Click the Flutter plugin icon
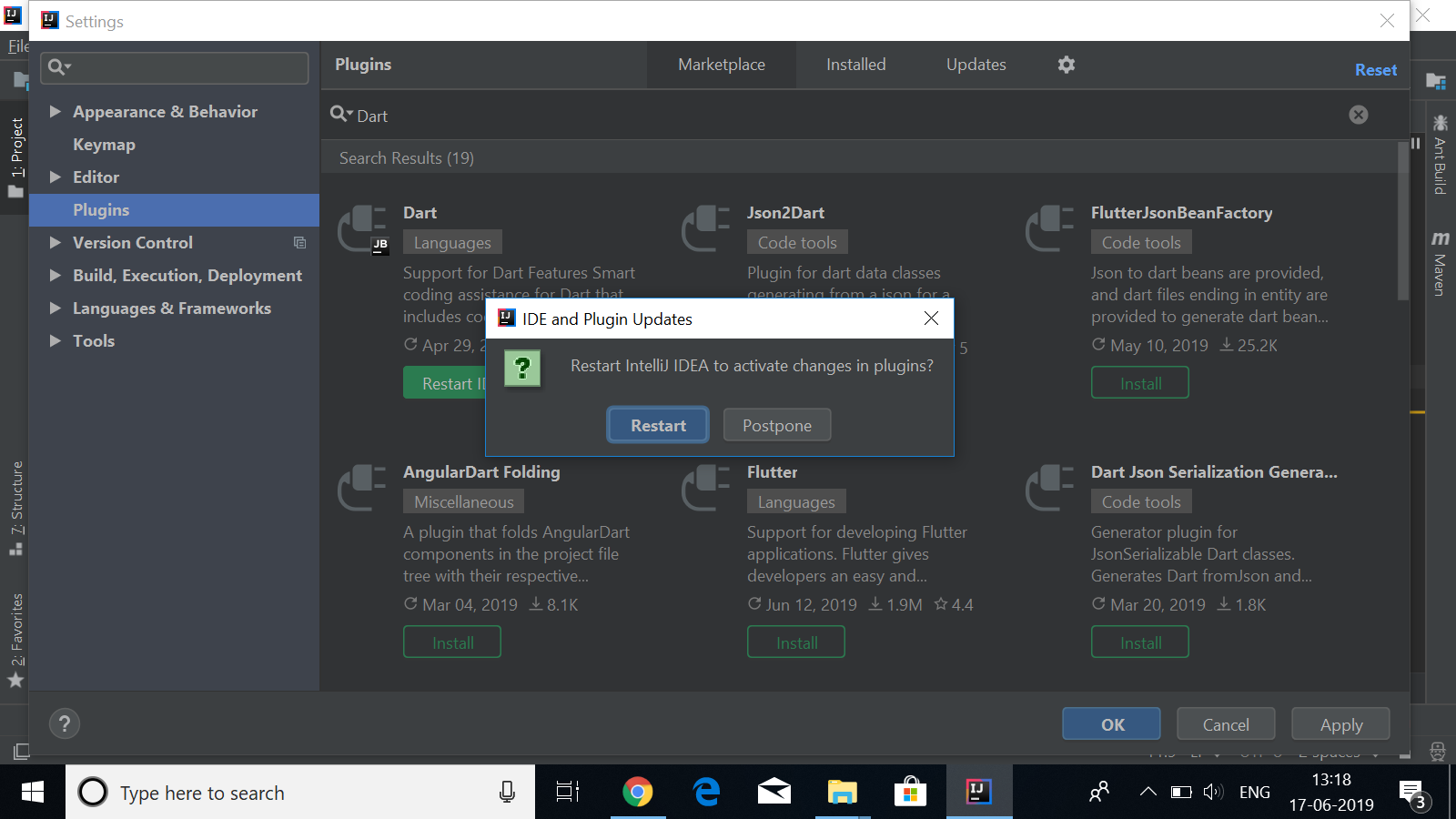 pyautogui.click(x=706, y=489)
